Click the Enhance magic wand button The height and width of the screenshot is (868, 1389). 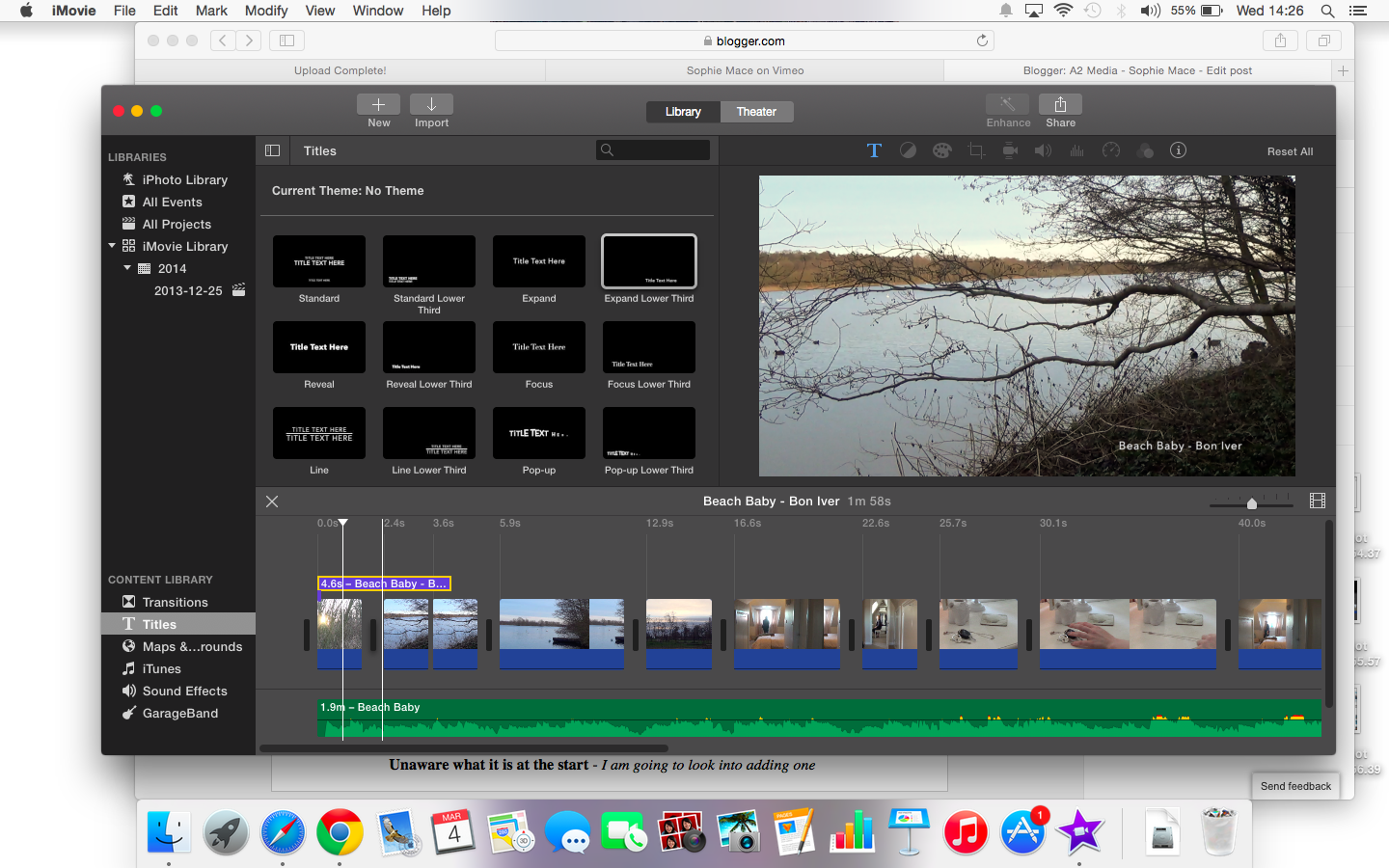(x=1008, y=104)
